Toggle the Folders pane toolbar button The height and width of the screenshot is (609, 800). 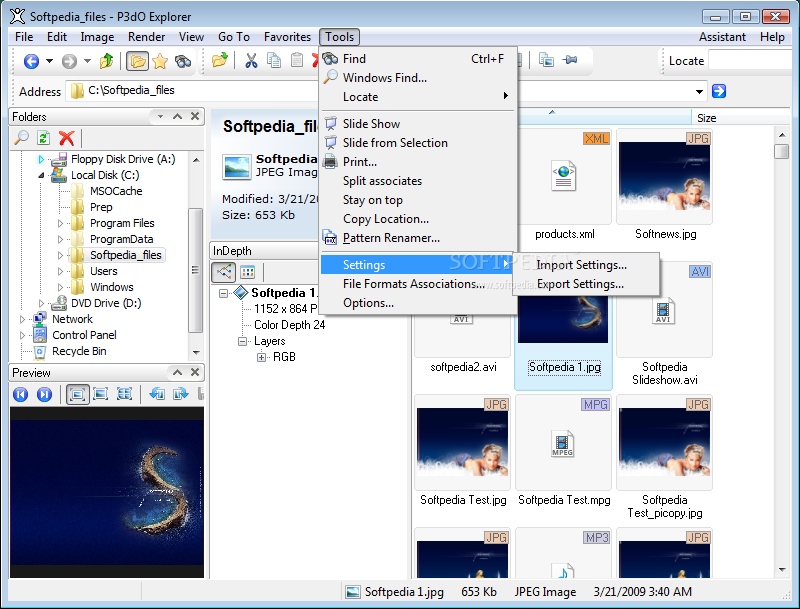click(137, 61)
